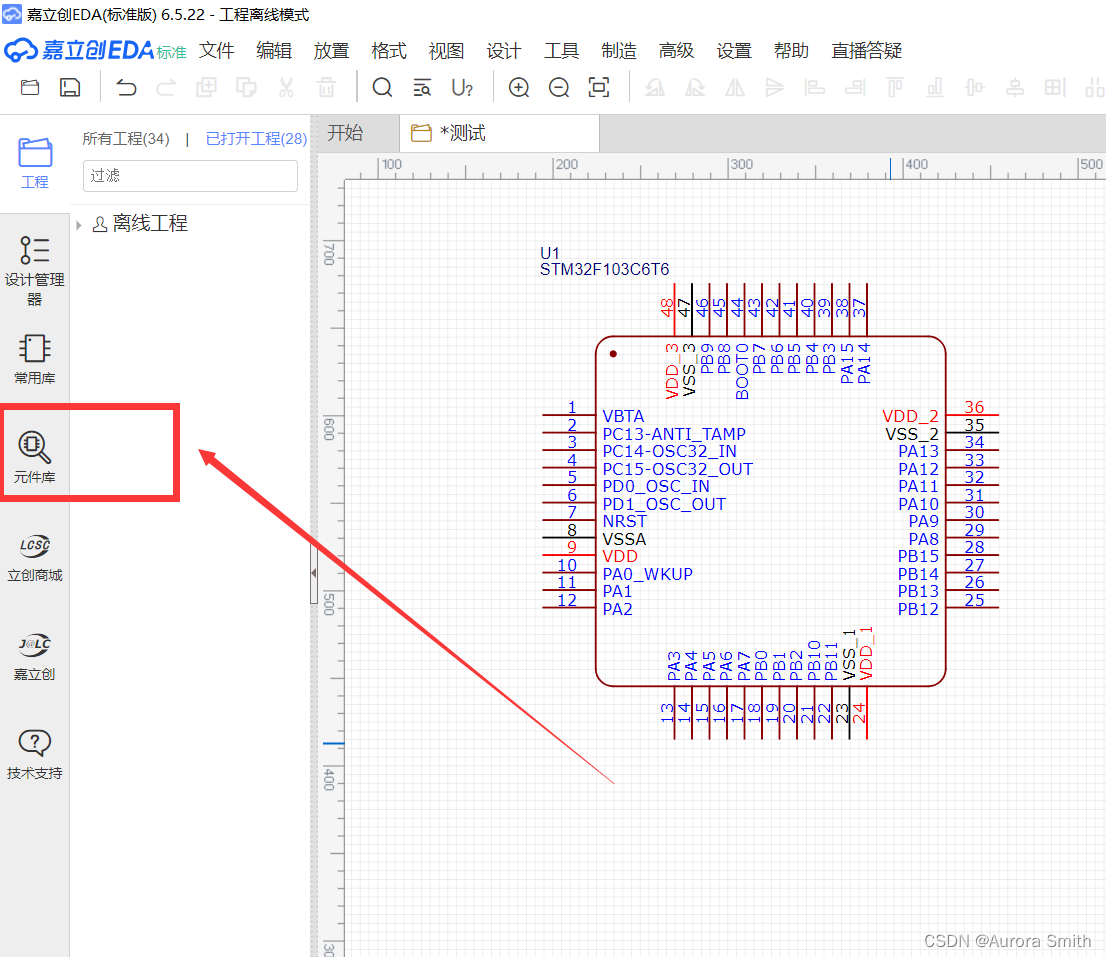The width and height of the screenshot is (1106, 957).
Task: Click the delete trash icon
Action: pyautogui.click(x=326, y=87)
